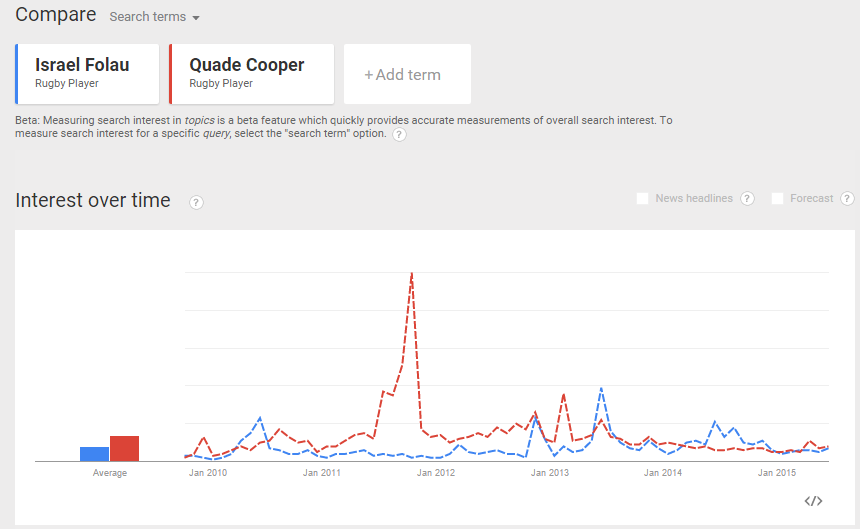Image resolution: width=860 pixels, height=529 pixels.
Task: Click help icon next to News headlines
Action: coord(747,199)
